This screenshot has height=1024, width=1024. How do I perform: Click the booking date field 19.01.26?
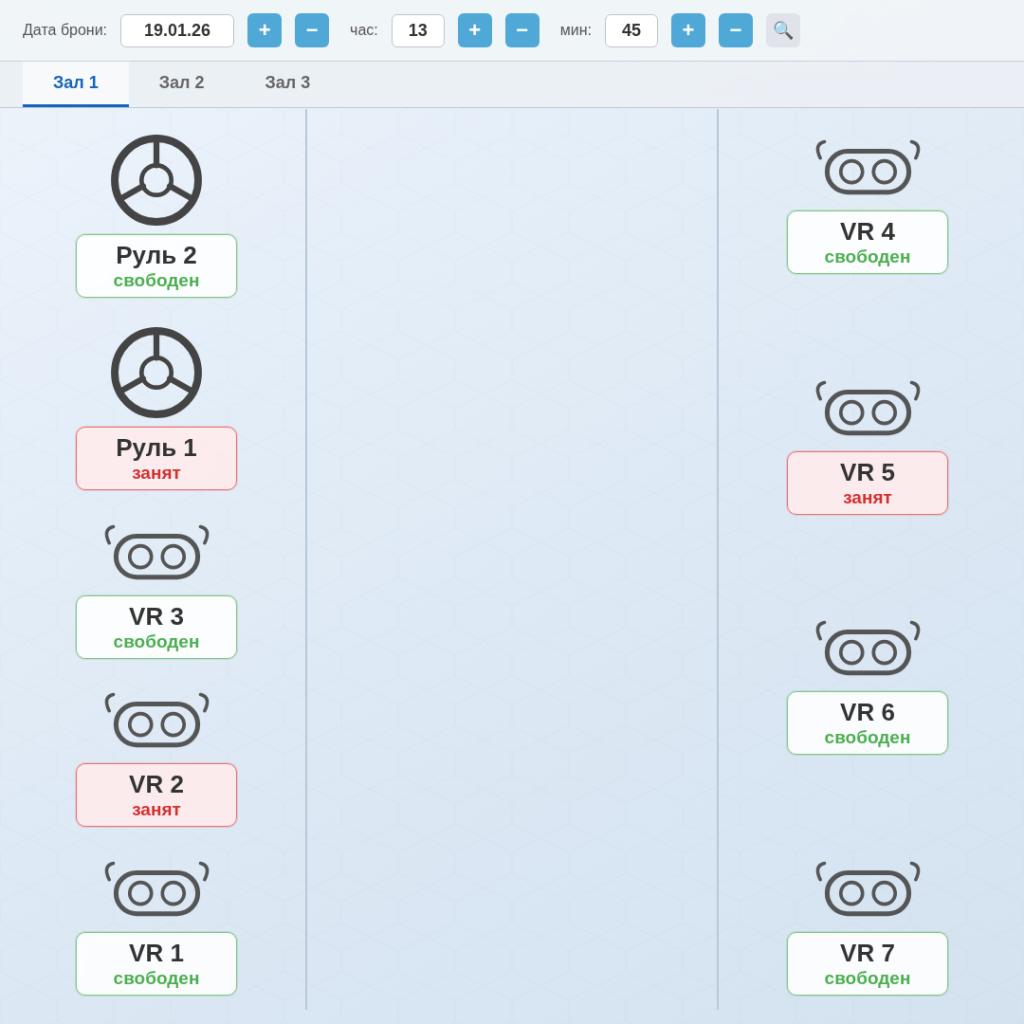coord(177,30)
